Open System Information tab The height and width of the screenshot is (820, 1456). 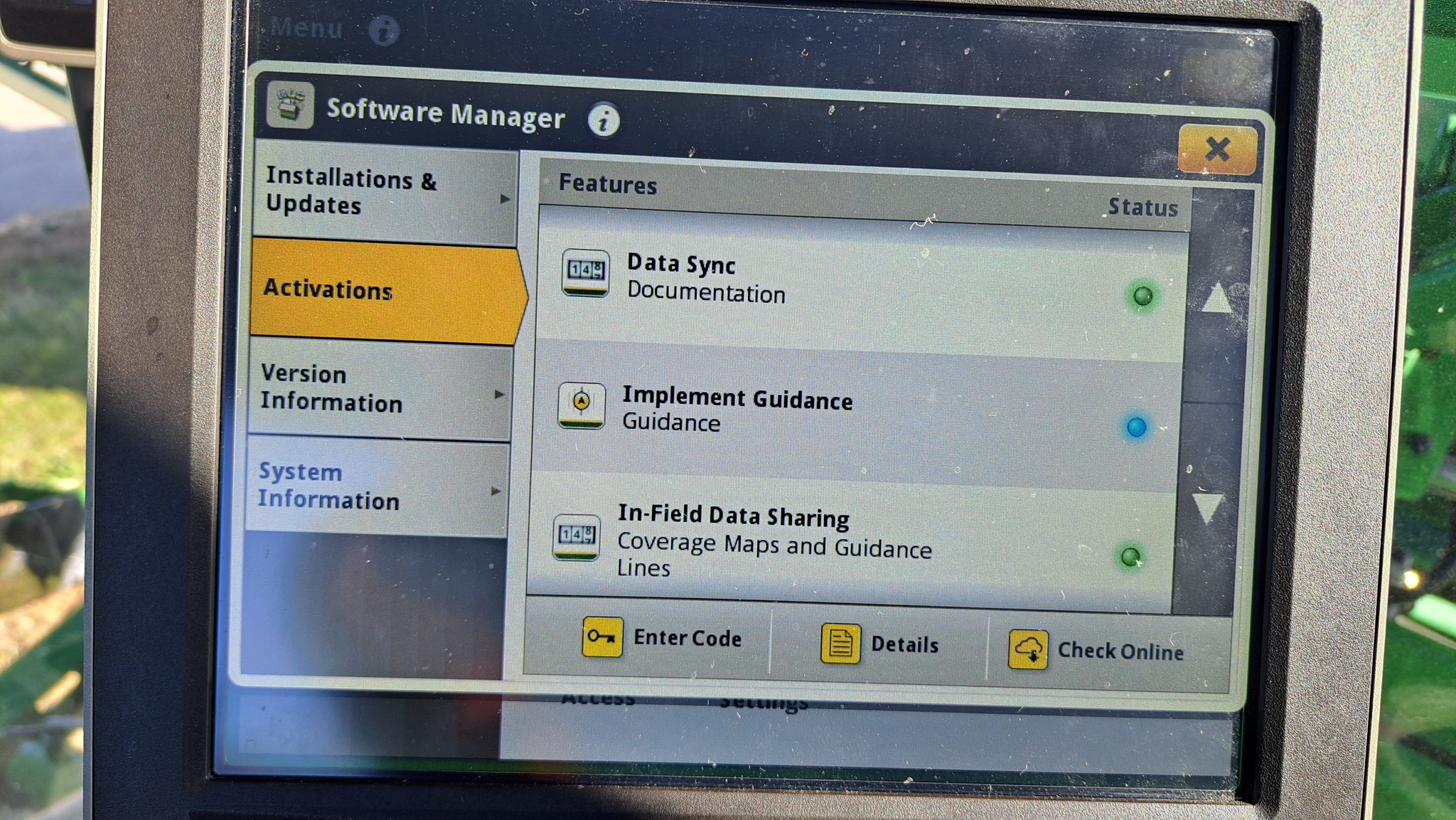pyautogui.click(x=377, y=486)
